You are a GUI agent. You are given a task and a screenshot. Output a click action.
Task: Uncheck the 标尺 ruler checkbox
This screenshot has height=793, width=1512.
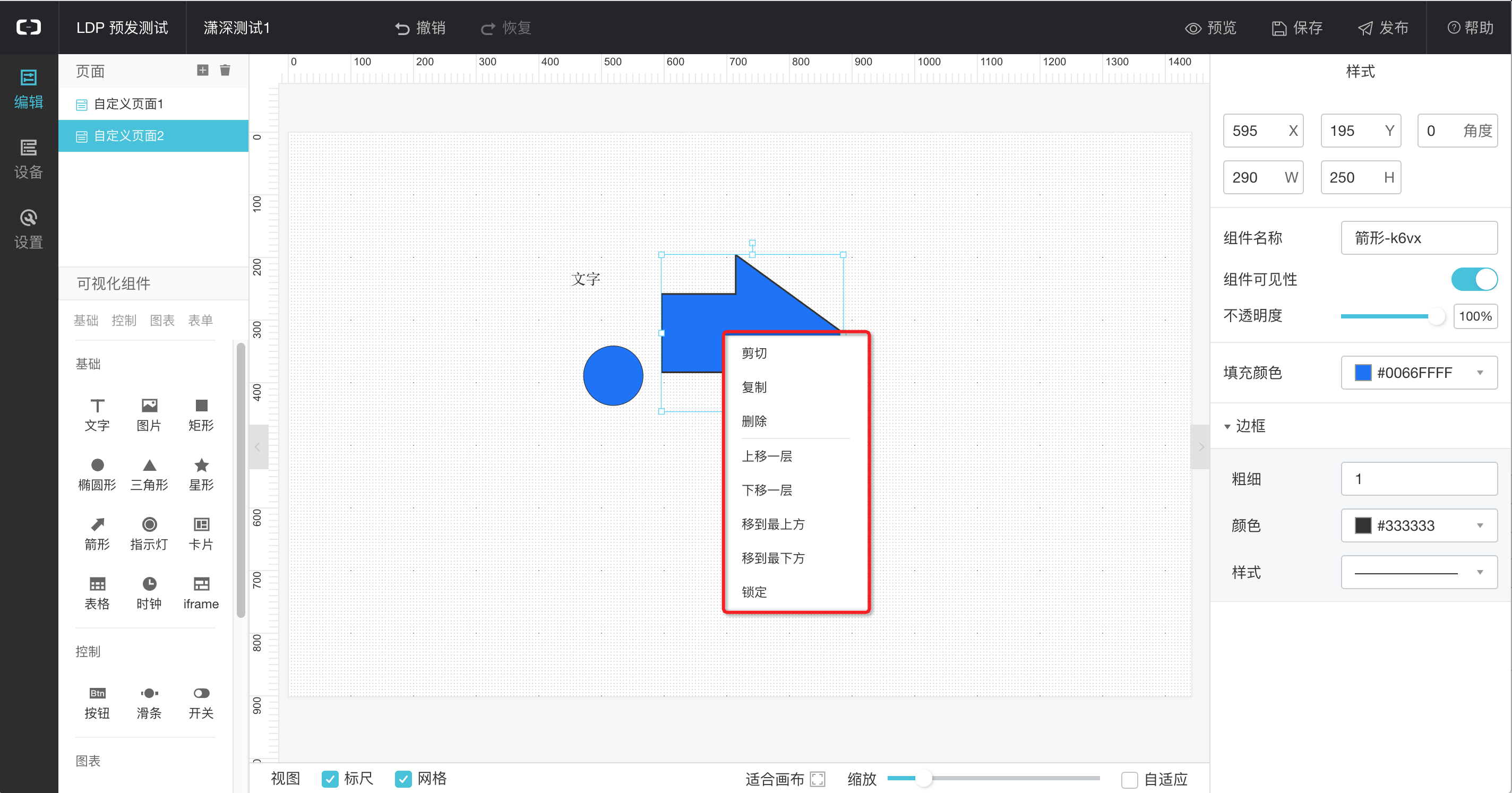pos(330,778)
